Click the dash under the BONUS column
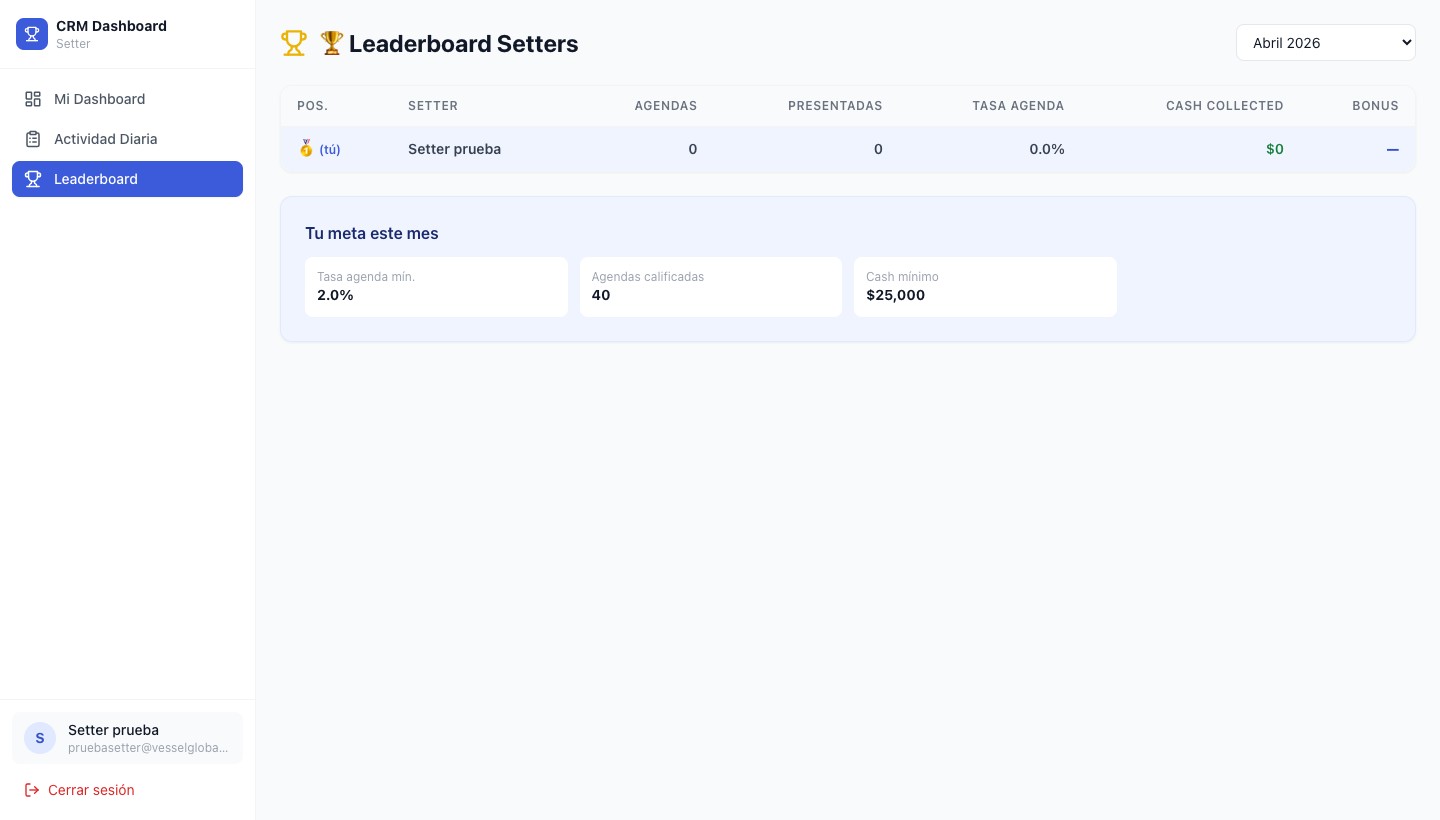 click(x=1393, y=150)
